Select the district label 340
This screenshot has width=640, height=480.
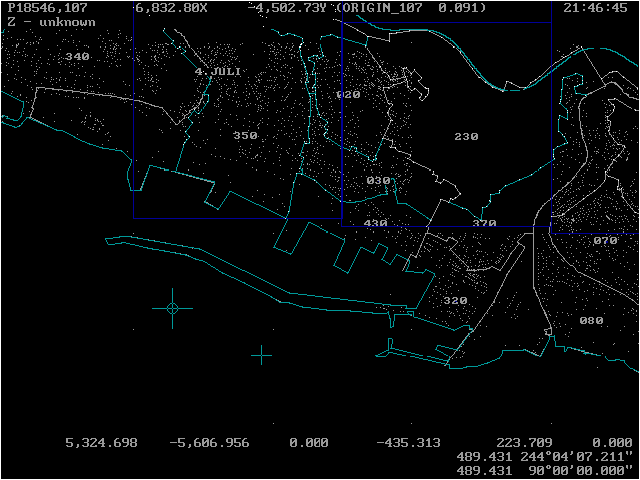[x=77, y=56]
